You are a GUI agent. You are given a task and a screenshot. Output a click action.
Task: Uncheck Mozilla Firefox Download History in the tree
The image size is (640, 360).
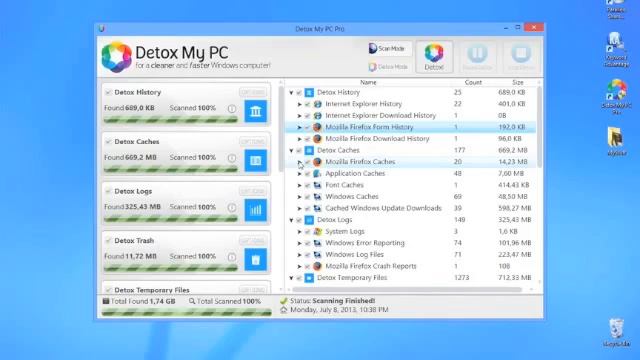(x=307, y=139)
